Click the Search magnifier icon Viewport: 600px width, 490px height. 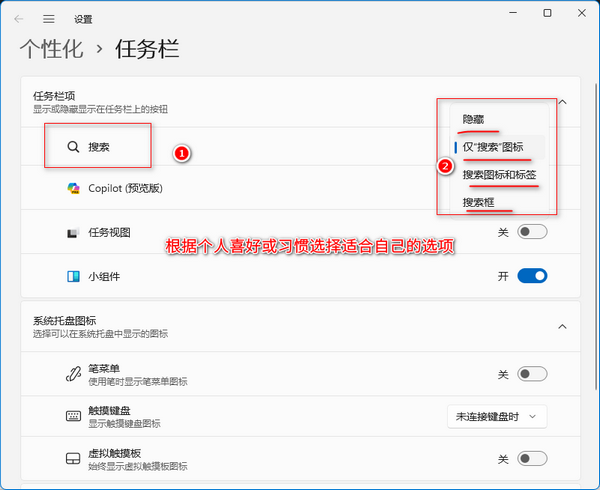coord(73,147)
